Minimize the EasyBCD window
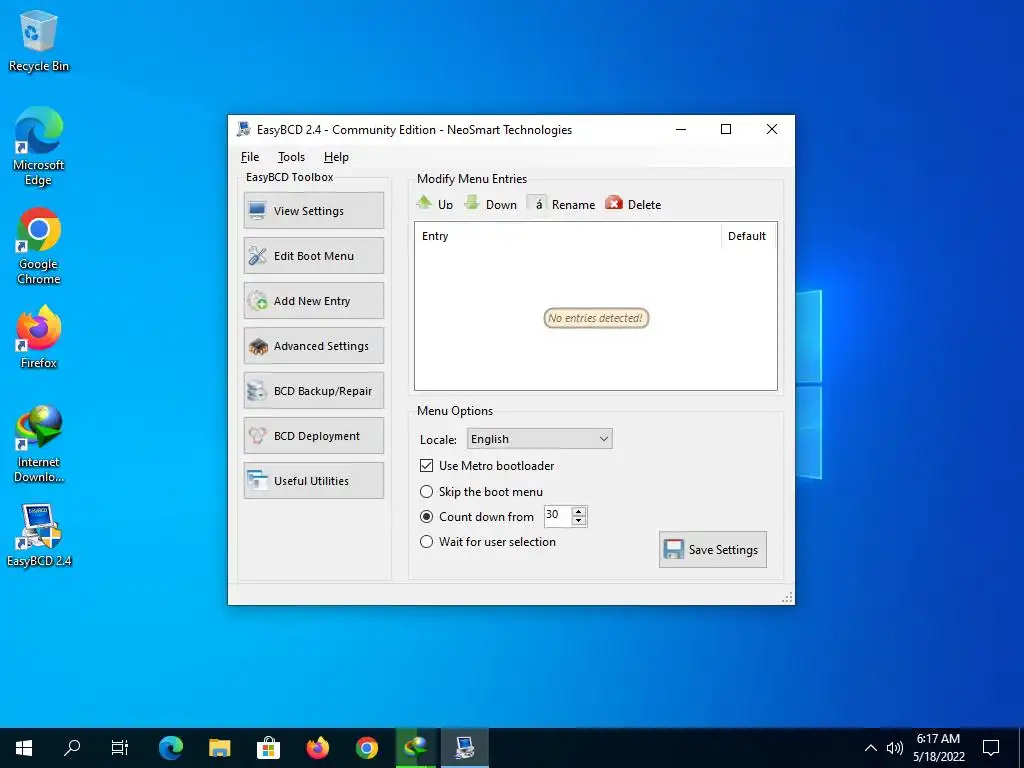The width and height of the screenshot is (1024, 768). click(681, 129)
